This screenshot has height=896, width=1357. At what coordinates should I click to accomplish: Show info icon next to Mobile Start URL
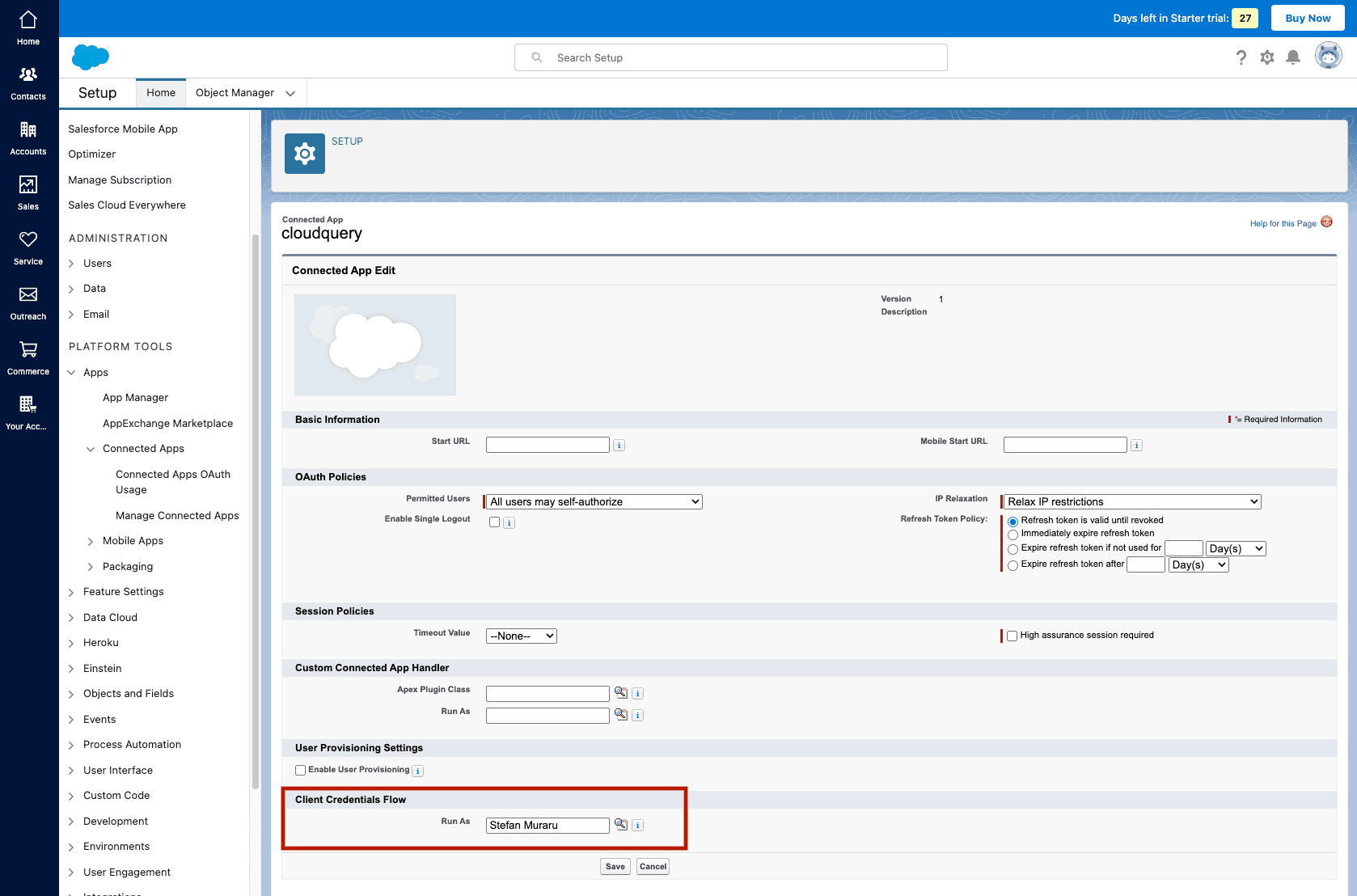tap(1136, 446)
